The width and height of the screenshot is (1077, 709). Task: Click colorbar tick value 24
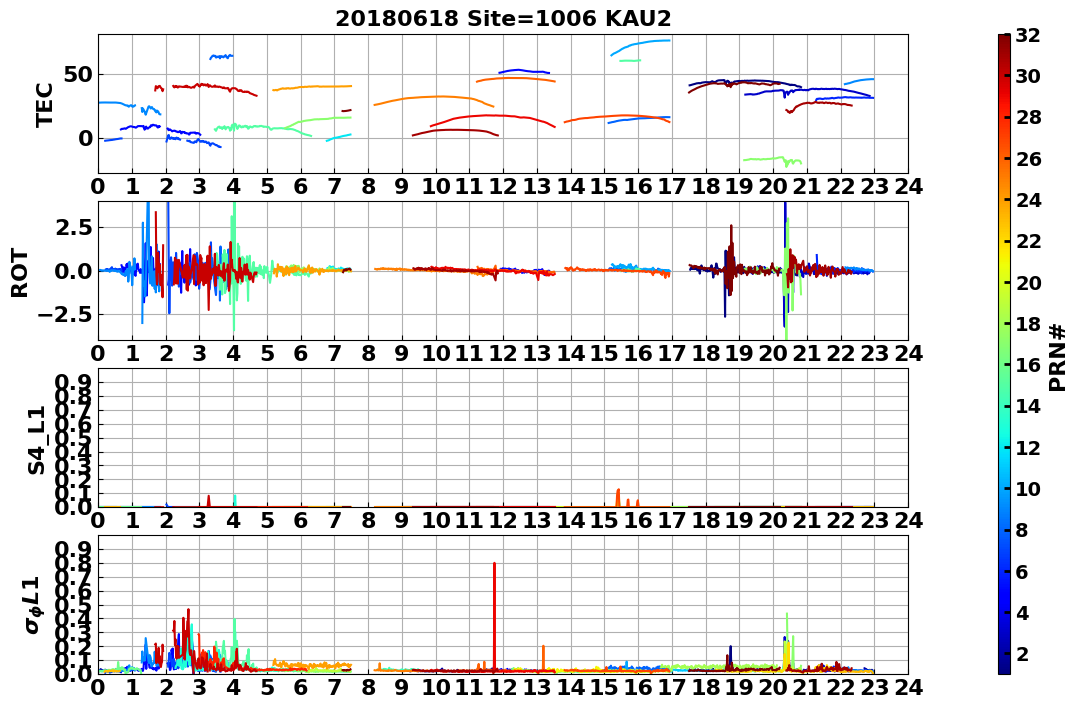pos(1027,200)
